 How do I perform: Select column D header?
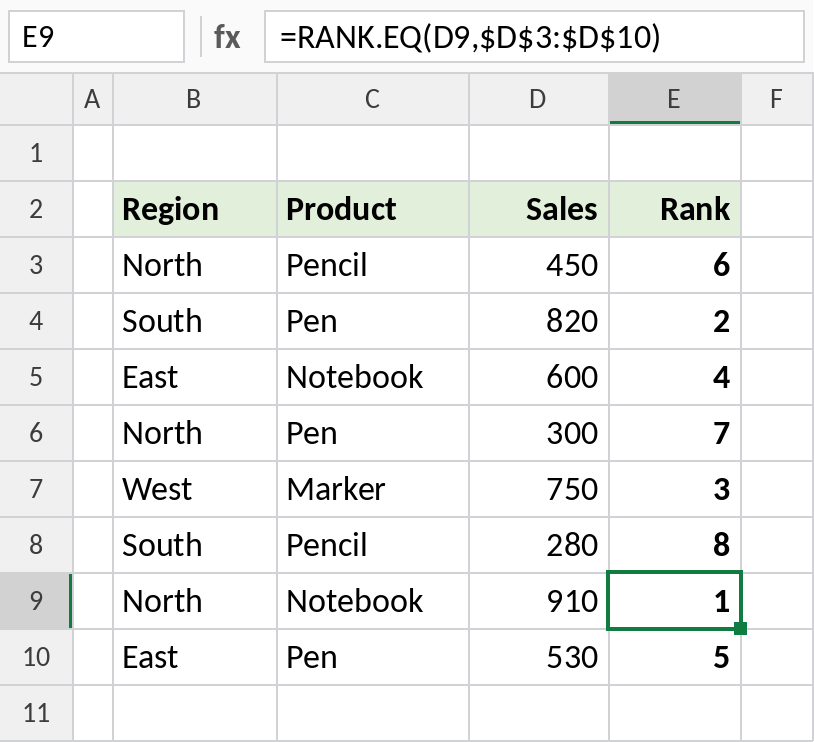tap(539, 99)
